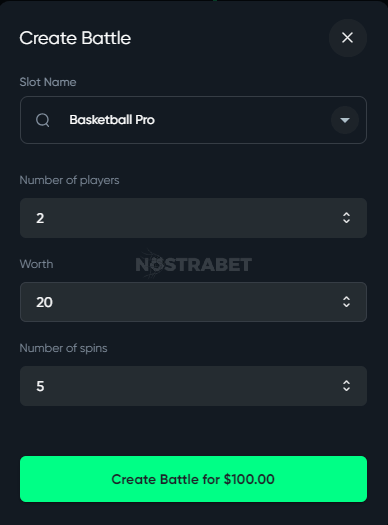
Task: Increment Number of spins with up arrow
Action: point(346,382)
